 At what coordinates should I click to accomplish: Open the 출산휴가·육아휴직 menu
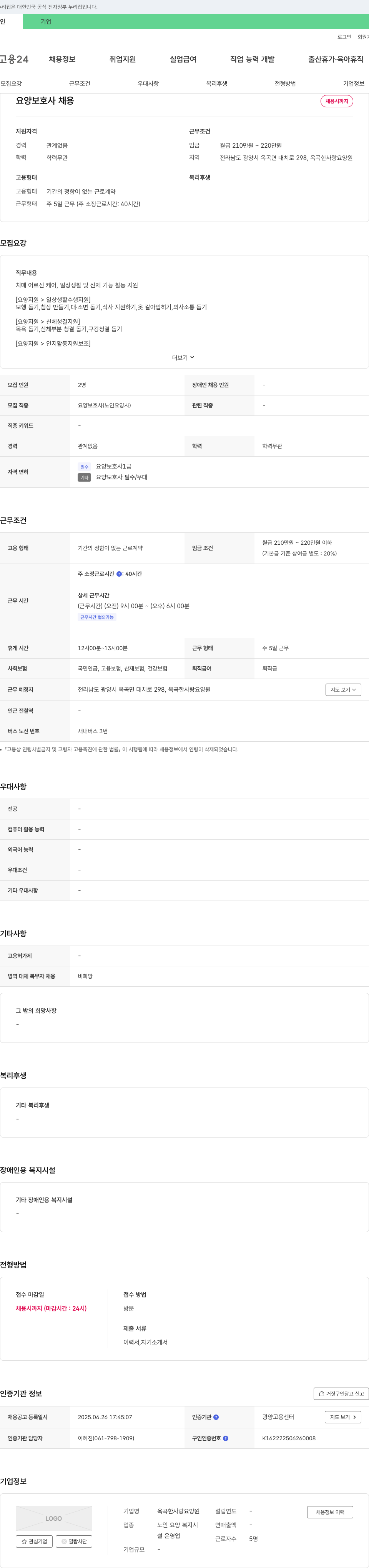click(336, 59)
